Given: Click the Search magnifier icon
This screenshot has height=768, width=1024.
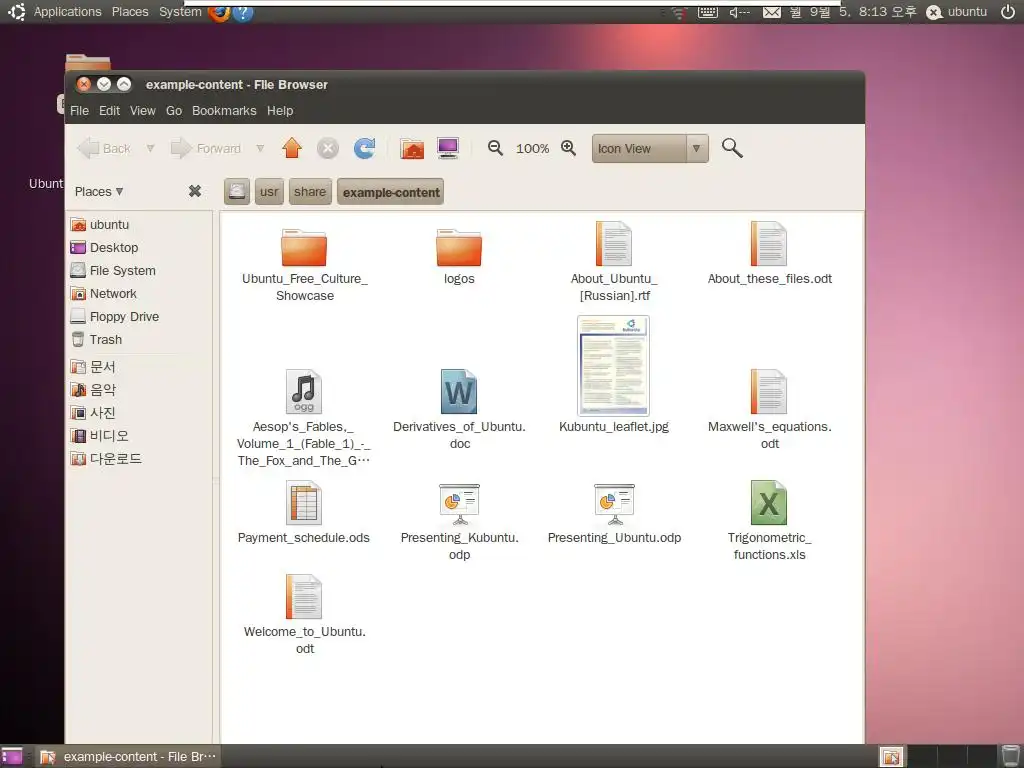Looking at the screenshot, I should [732, 148].
